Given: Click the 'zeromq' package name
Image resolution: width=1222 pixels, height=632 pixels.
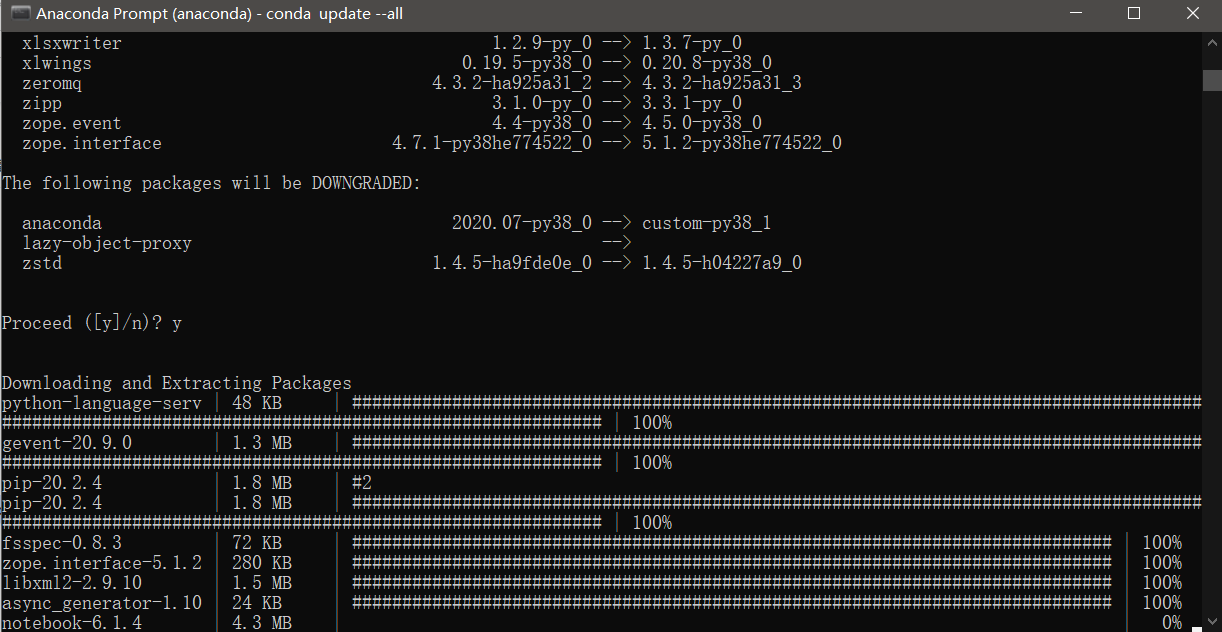Looking at the screenshot, I should [52, 84].
